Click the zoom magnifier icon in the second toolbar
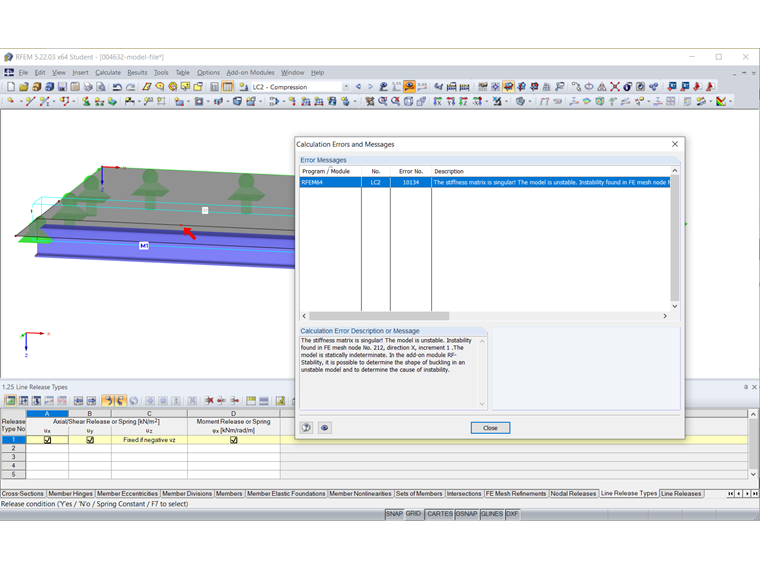Screen dimensions: 760x570 pyautogui.click(x=382, y=101)
